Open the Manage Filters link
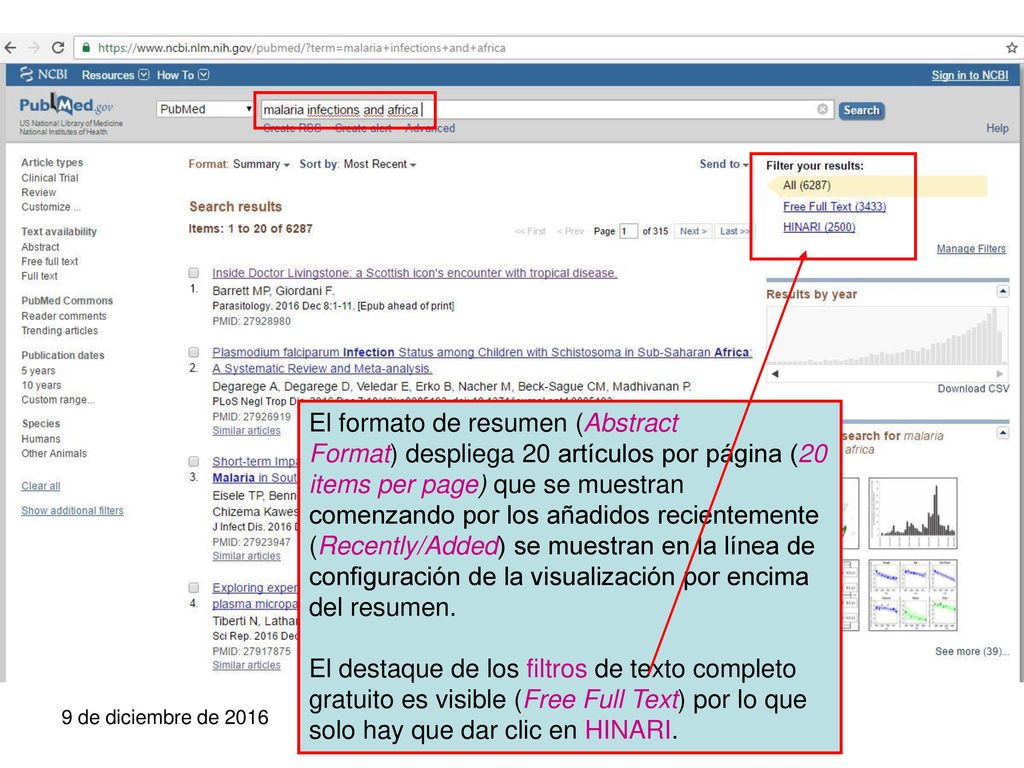The width and height of the screenshot is (1024, 768). pyautogui.click(x=971, y=249)
